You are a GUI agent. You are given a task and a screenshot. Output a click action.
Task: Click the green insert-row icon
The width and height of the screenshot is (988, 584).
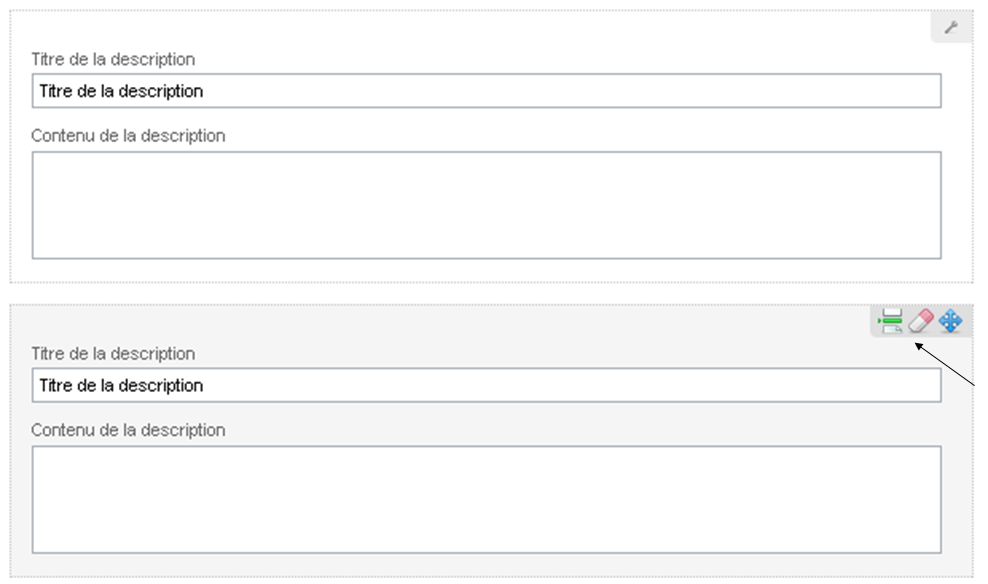[889, 321]
